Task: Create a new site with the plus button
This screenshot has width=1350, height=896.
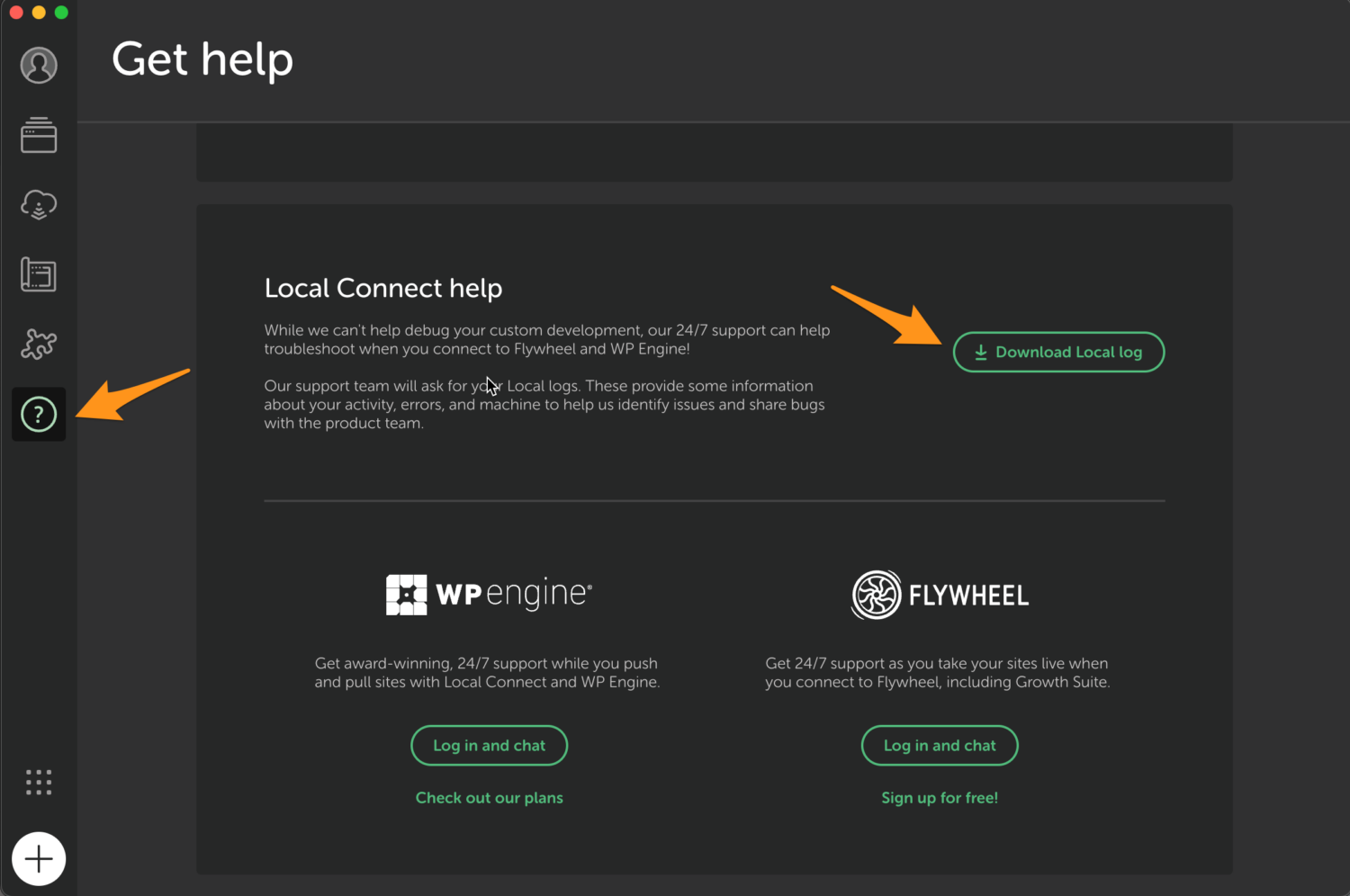Action: (x=38, y=858)
